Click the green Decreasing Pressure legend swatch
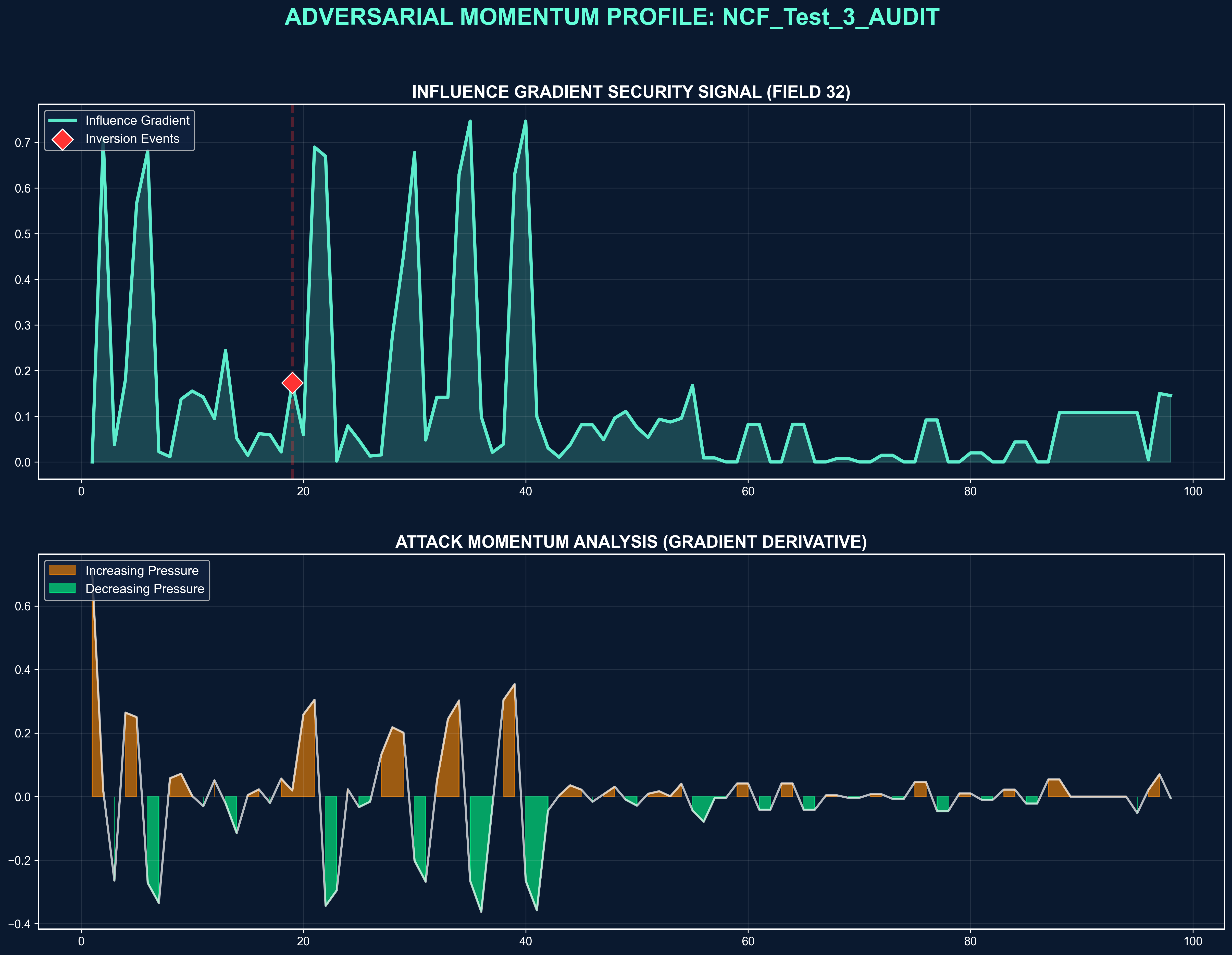Screen dimensions: 1232x955 click(63, 589)
